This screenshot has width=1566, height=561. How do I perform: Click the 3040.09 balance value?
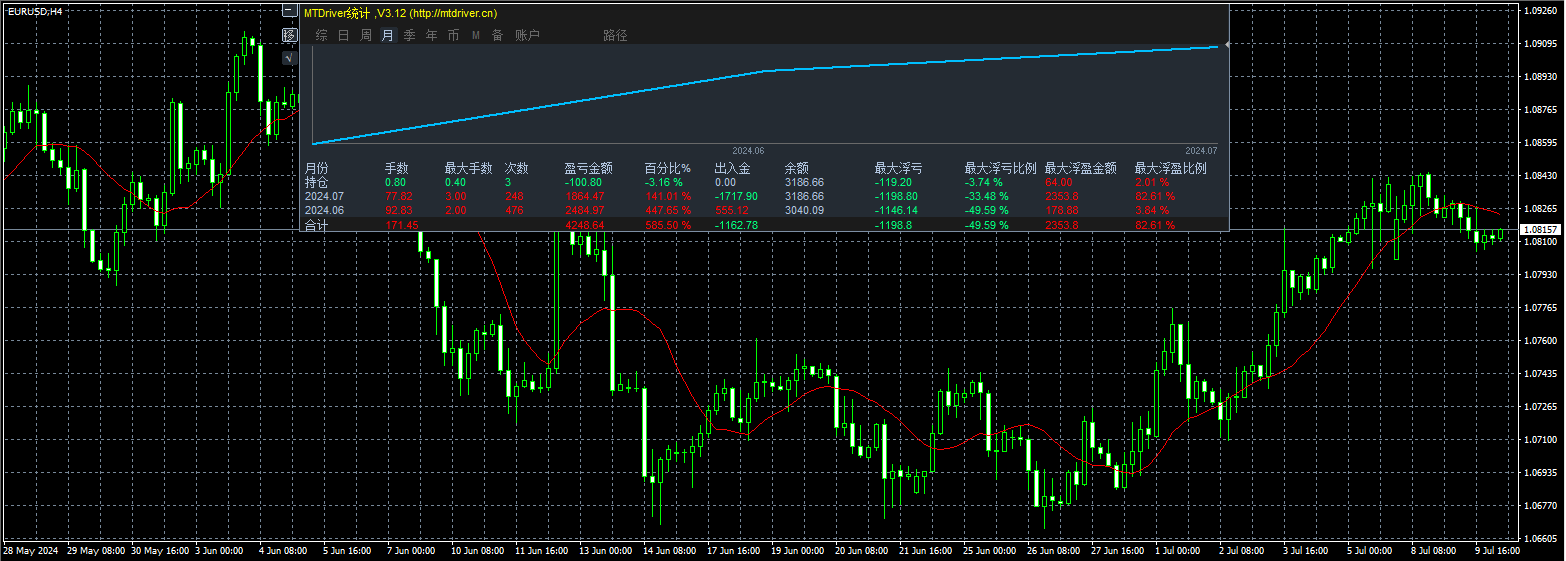click(804, 211)
